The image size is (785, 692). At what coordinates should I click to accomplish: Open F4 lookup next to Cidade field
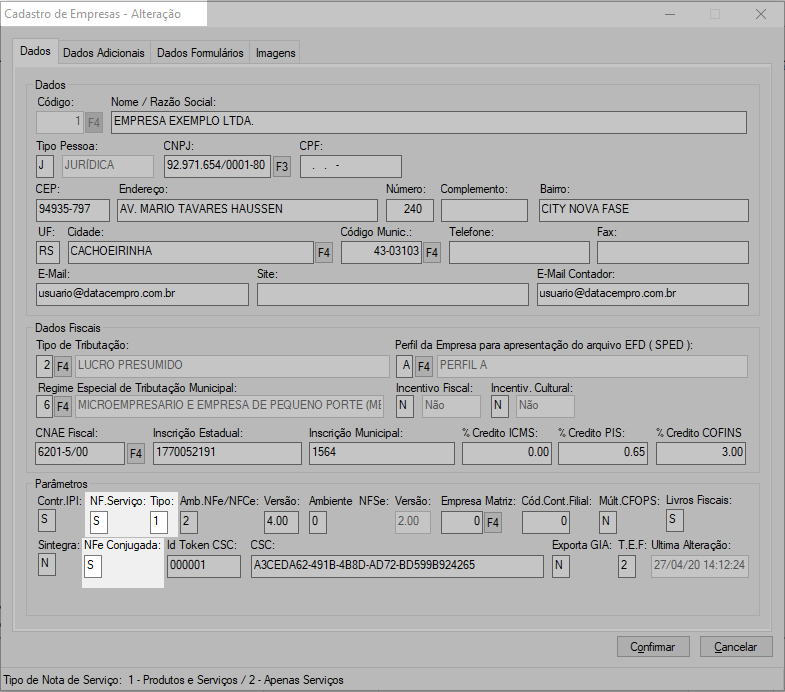(x=324, y=252)
